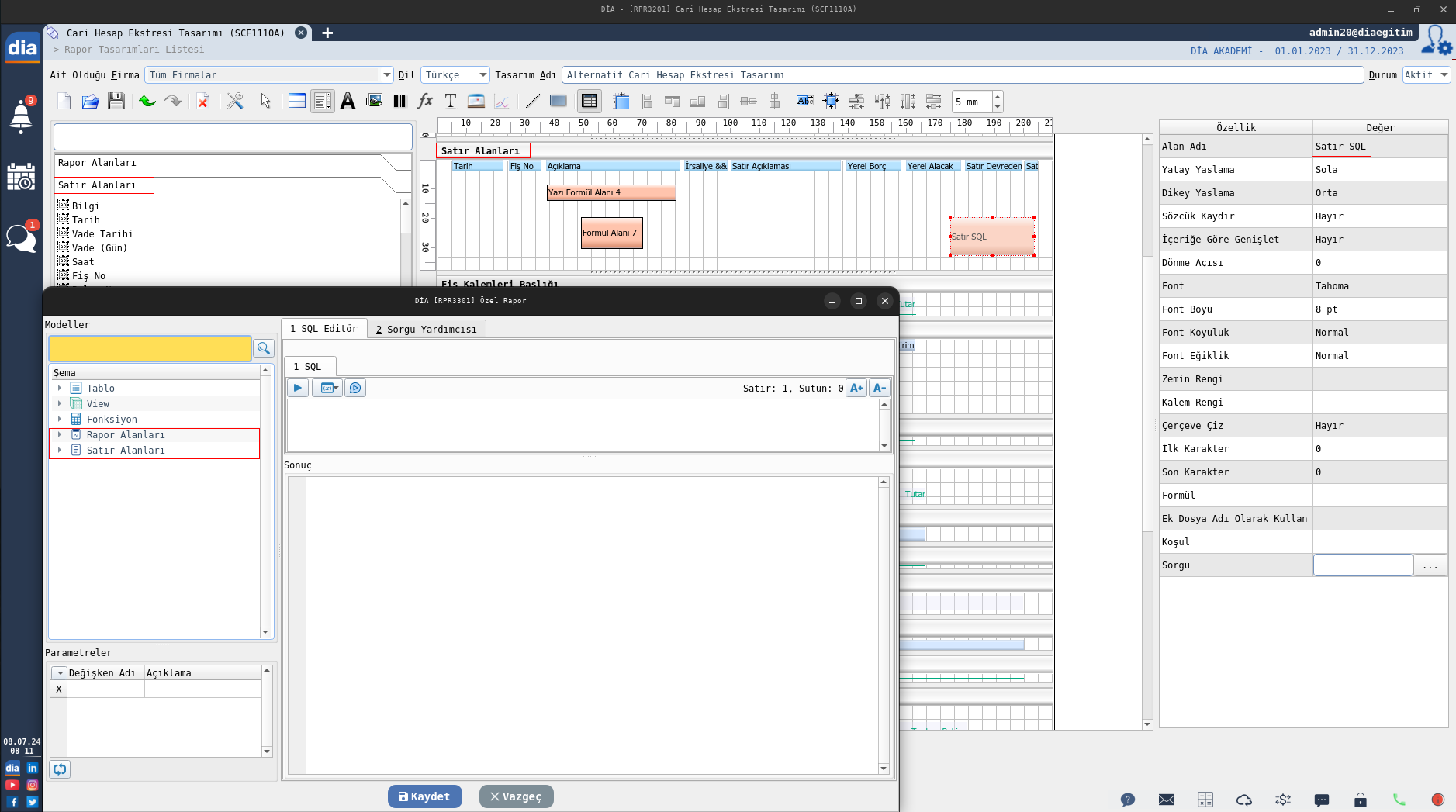
Task: Click the save (floppy disk) toolbar icon
Action: pos(116,101)
